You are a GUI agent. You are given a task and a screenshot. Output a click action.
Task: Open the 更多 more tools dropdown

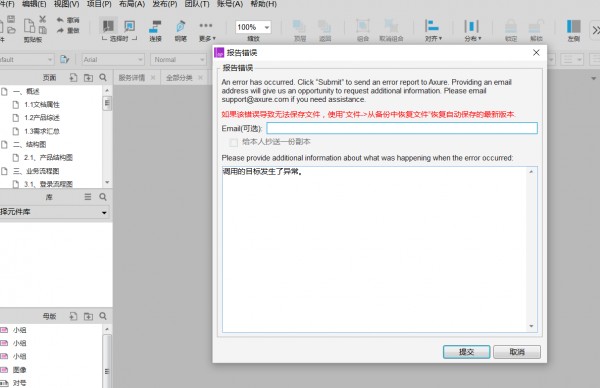(207, 31)
